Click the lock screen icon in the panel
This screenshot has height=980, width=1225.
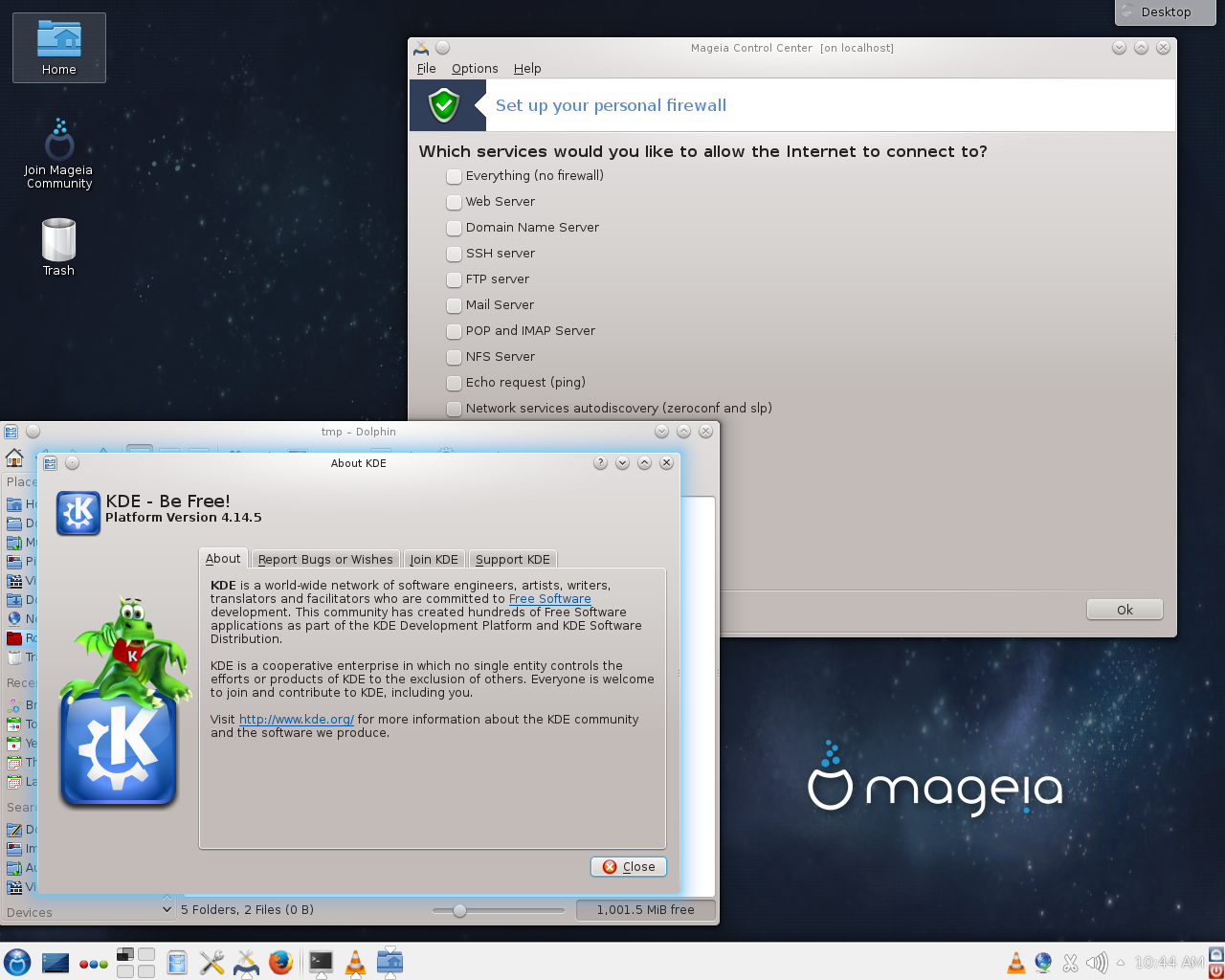pos(1216,953)
